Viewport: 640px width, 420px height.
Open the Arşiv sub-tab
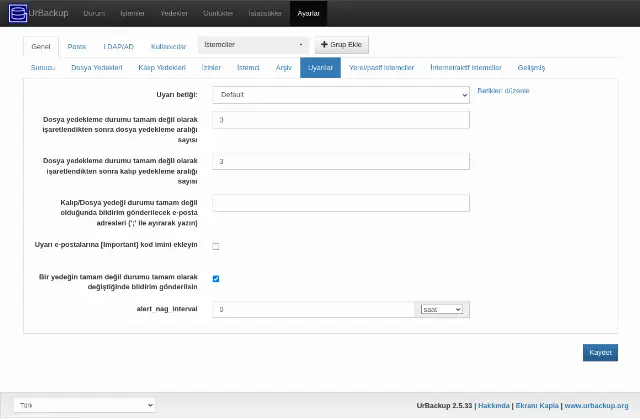[284, 68]
